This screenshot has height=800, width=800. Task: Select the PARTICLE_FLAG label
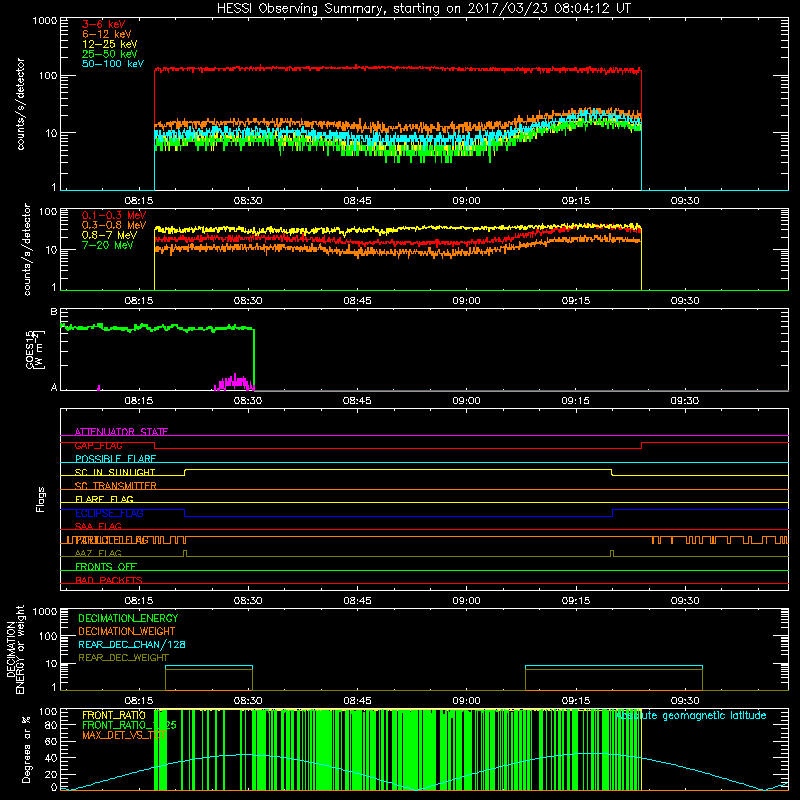click(x=112, y=540)
